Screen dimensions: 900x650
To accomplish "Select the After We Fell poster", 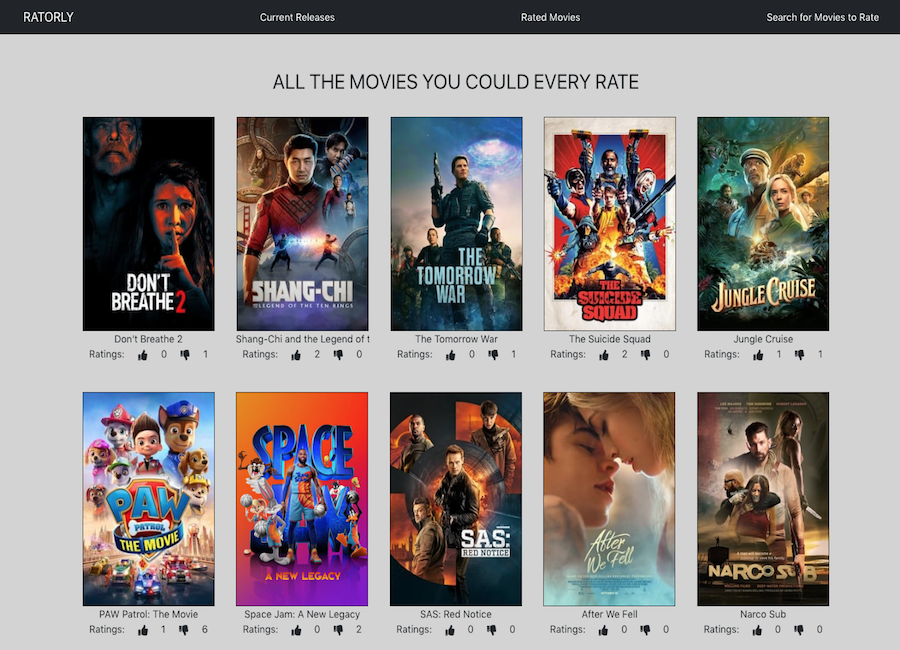I will click(x=609, y=499).
